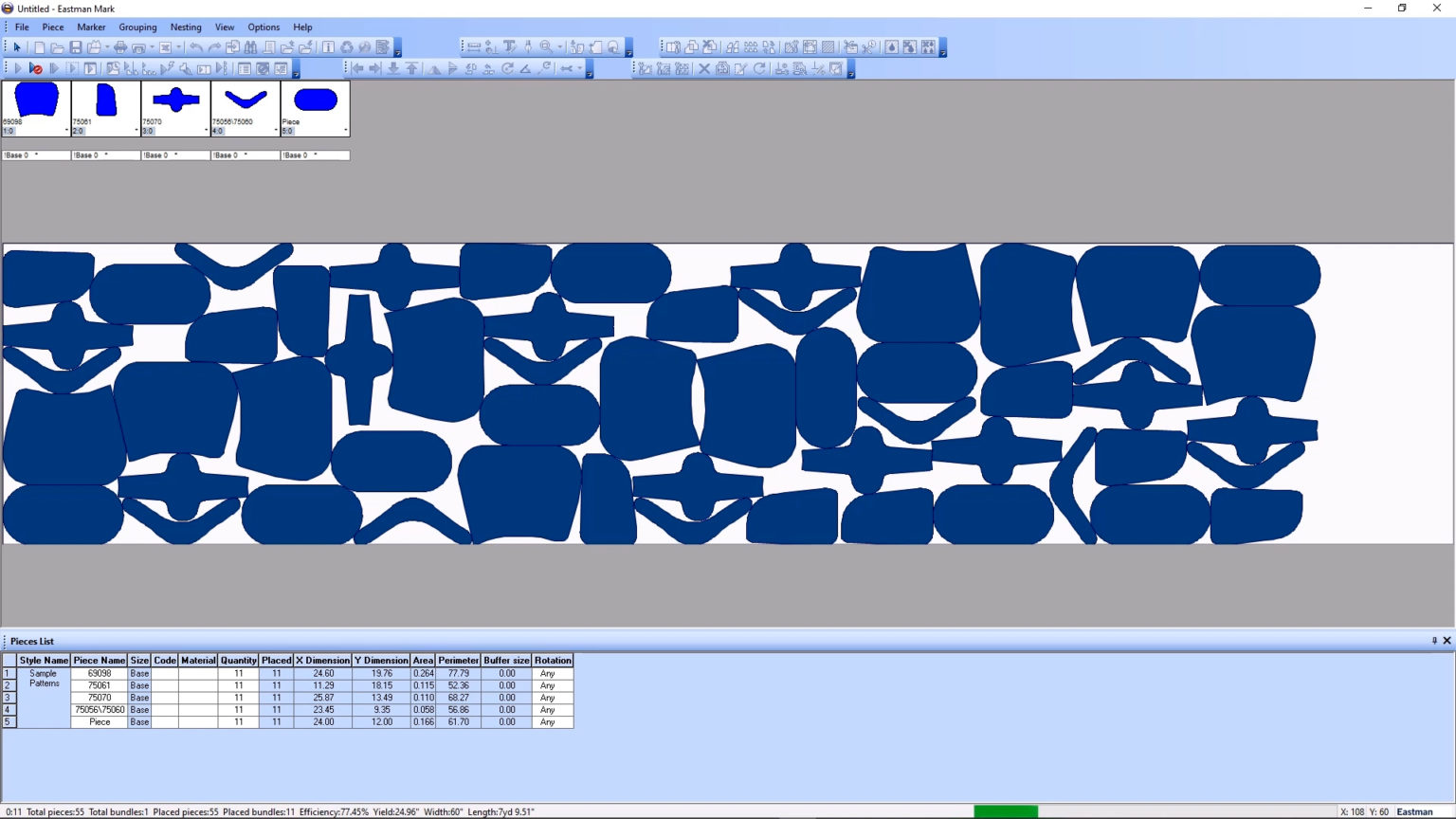Close the Pieces List panel

(1447, 641)
